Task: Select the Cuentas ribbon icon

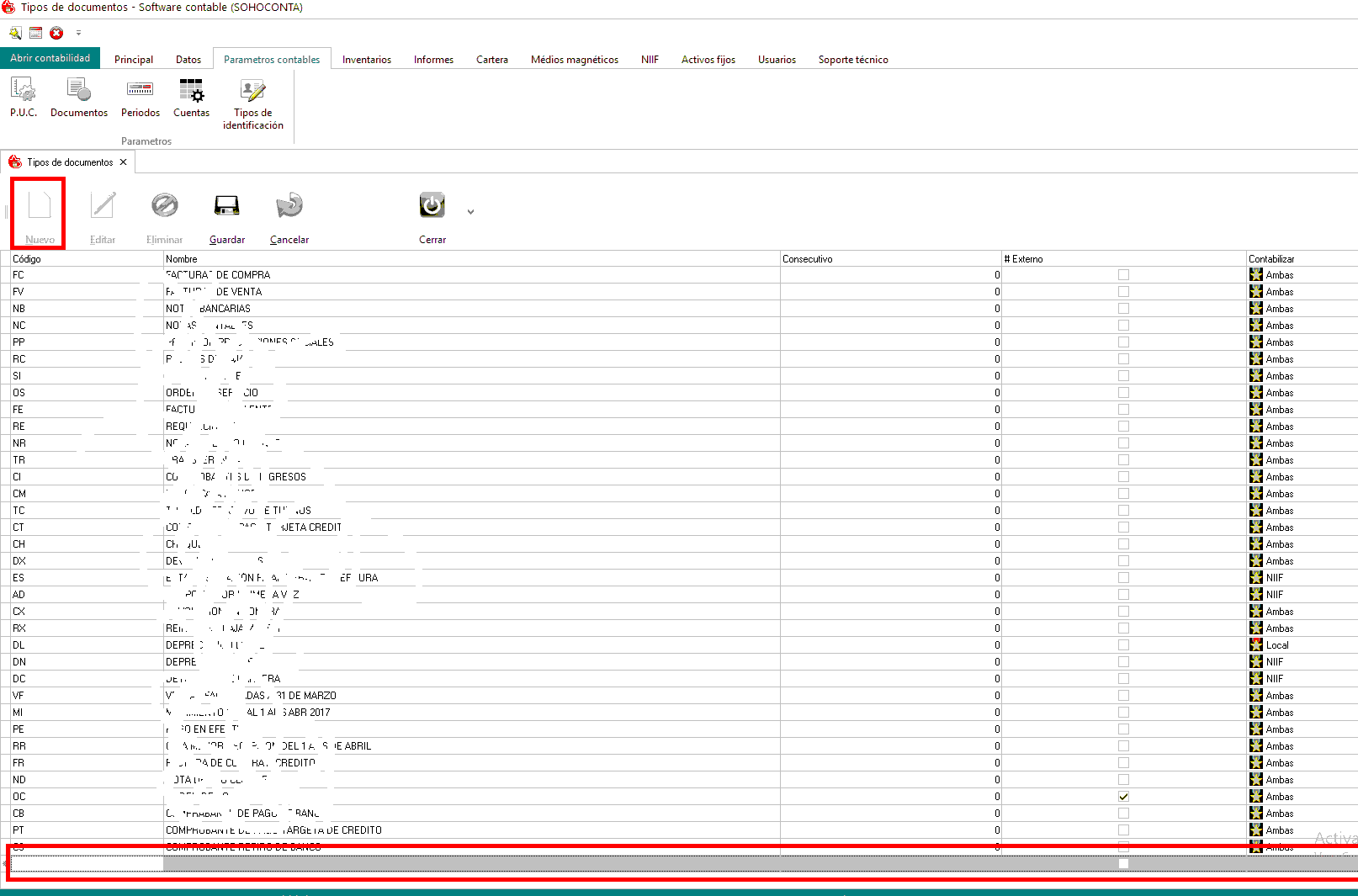Action: (x=191, y=90)
